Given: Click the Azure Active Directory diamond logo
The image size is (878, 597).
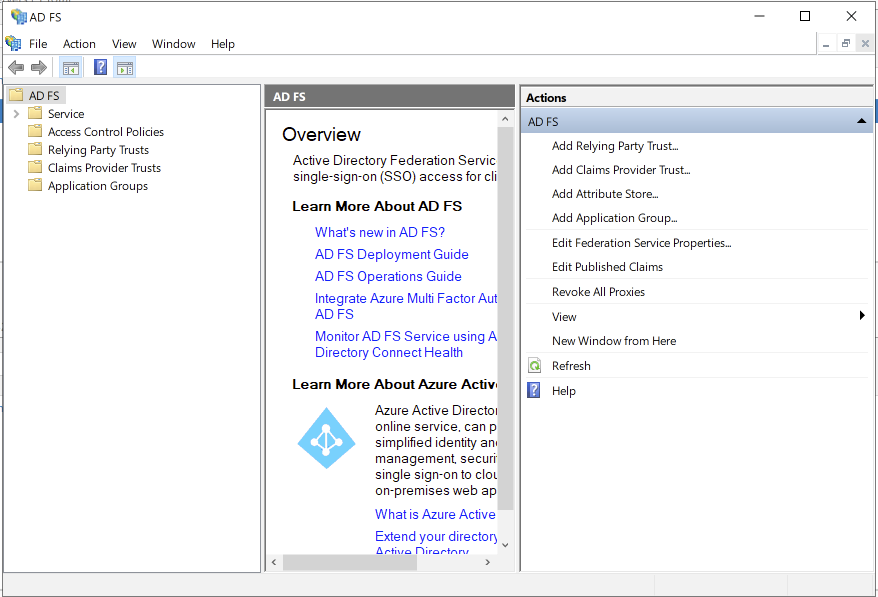Looking at the screenshot, I should tap(326, 439).
